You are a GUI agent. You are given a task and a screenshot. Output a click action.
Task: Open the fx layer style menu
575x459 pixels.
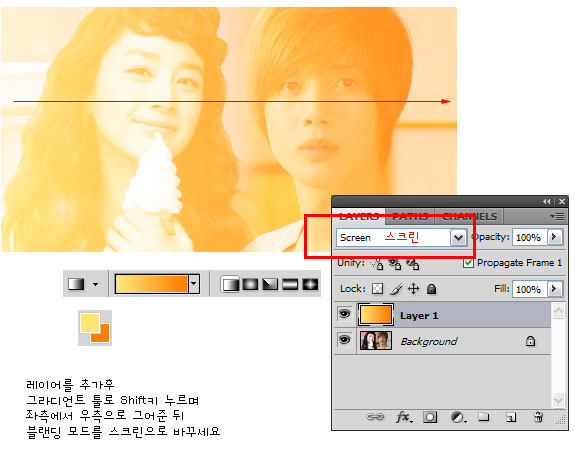point(404,417)
